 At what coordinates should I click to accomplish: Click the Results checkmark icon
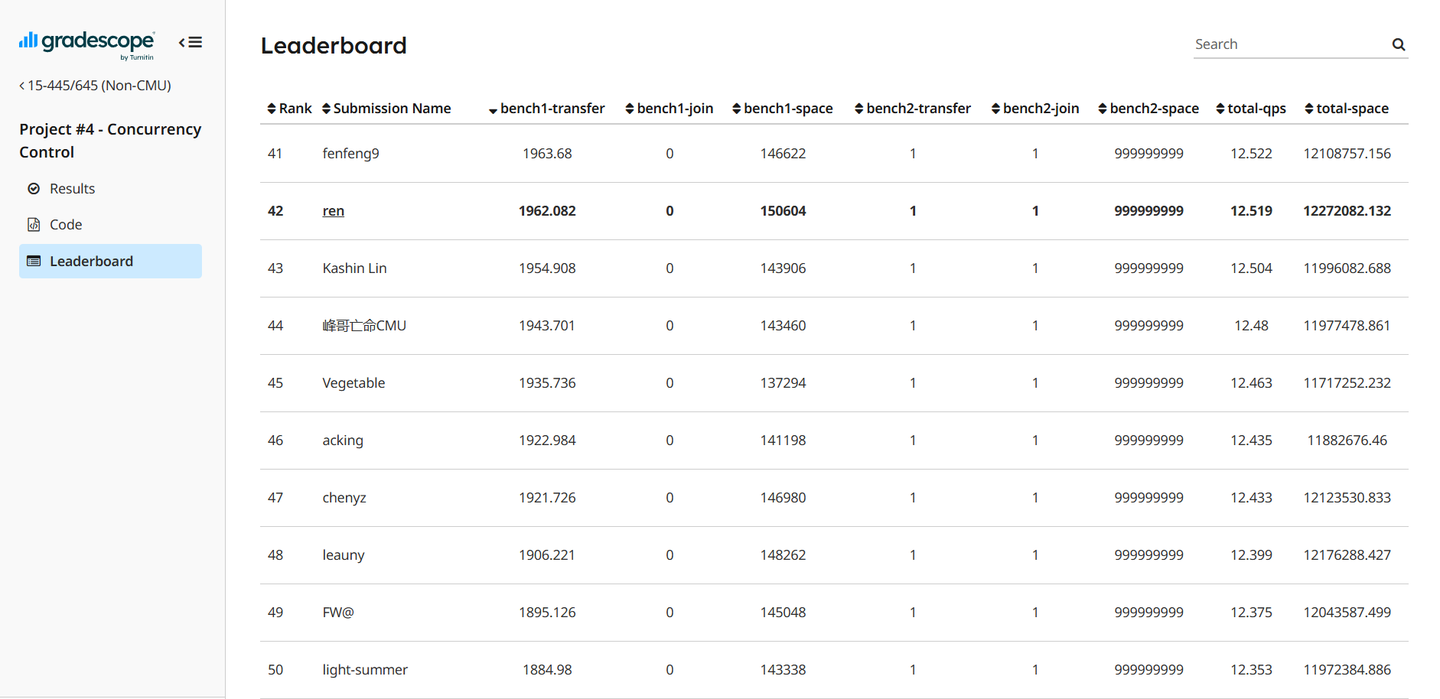(x=34, y=189)
